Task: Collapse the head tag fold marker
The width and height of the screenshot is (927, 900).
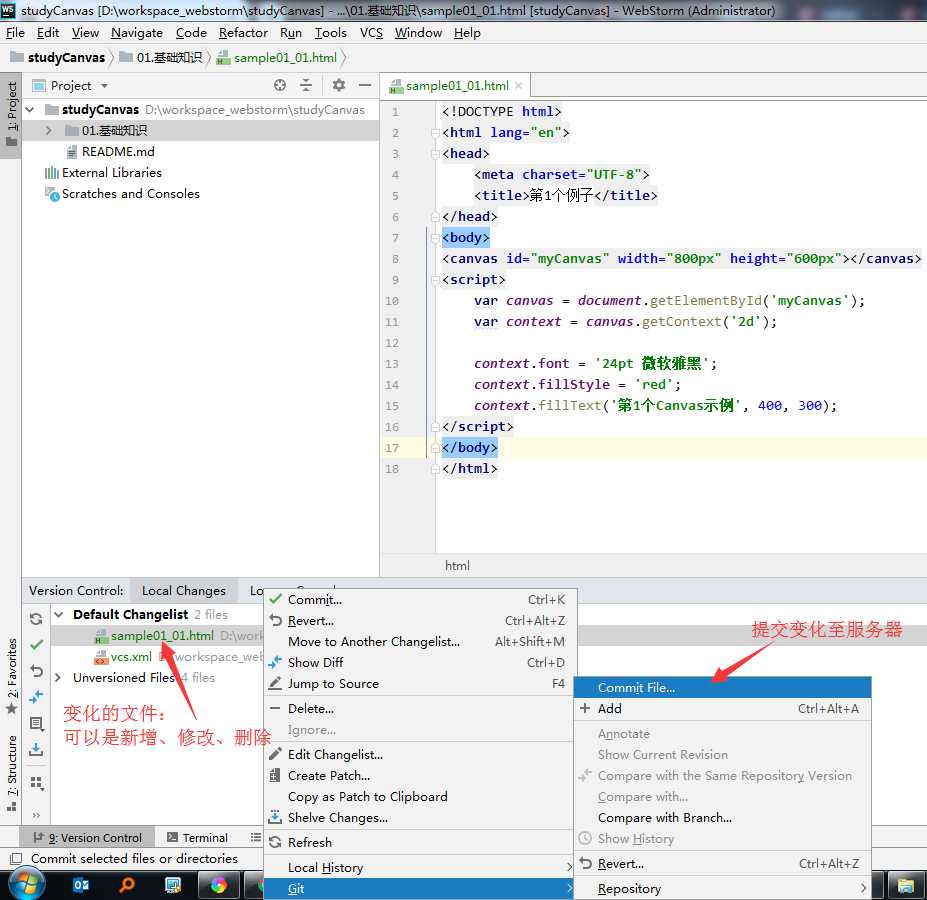Action: [436, 154]
